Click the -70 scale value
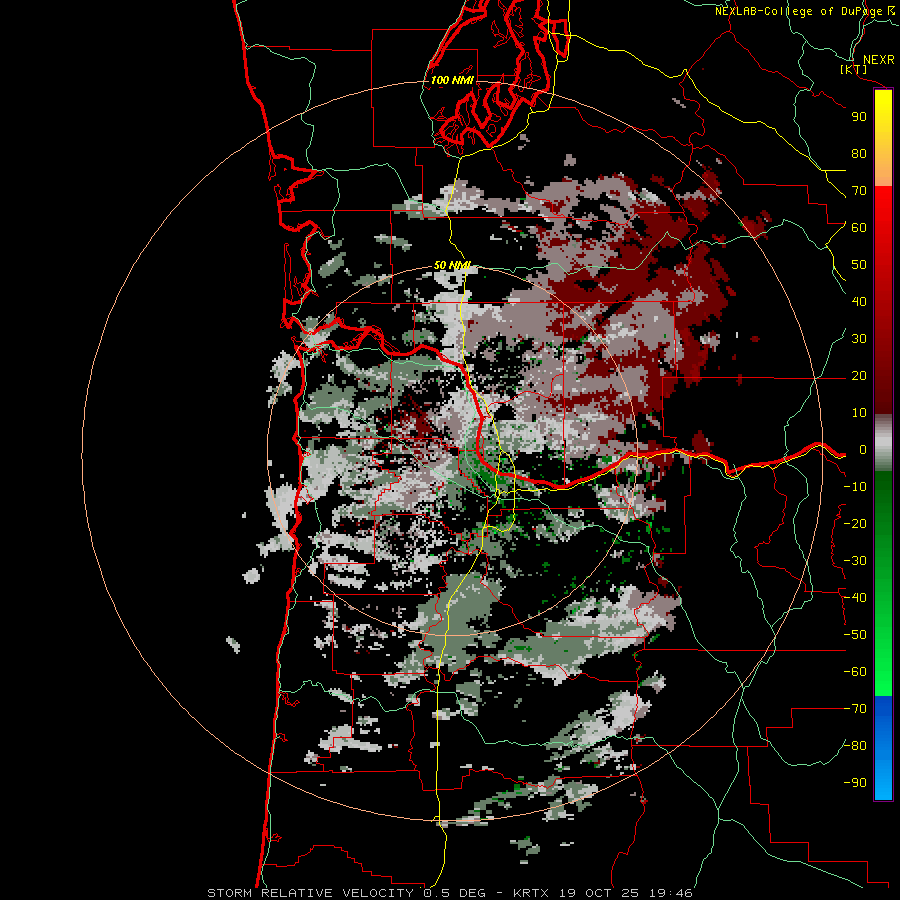The height and width of the screenshot is (900, 900). [x=855, y=709]
